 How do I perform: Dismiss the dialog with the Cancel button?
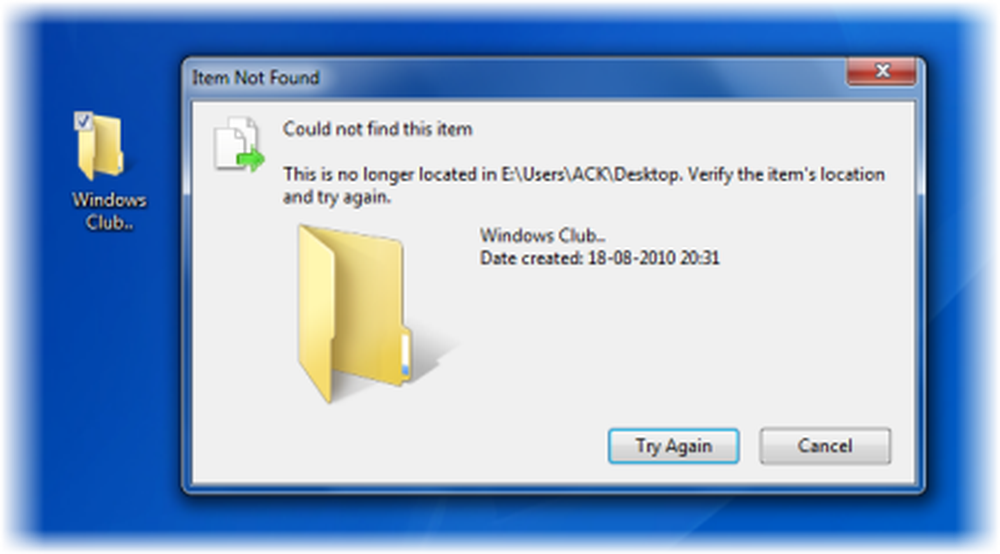825,446
